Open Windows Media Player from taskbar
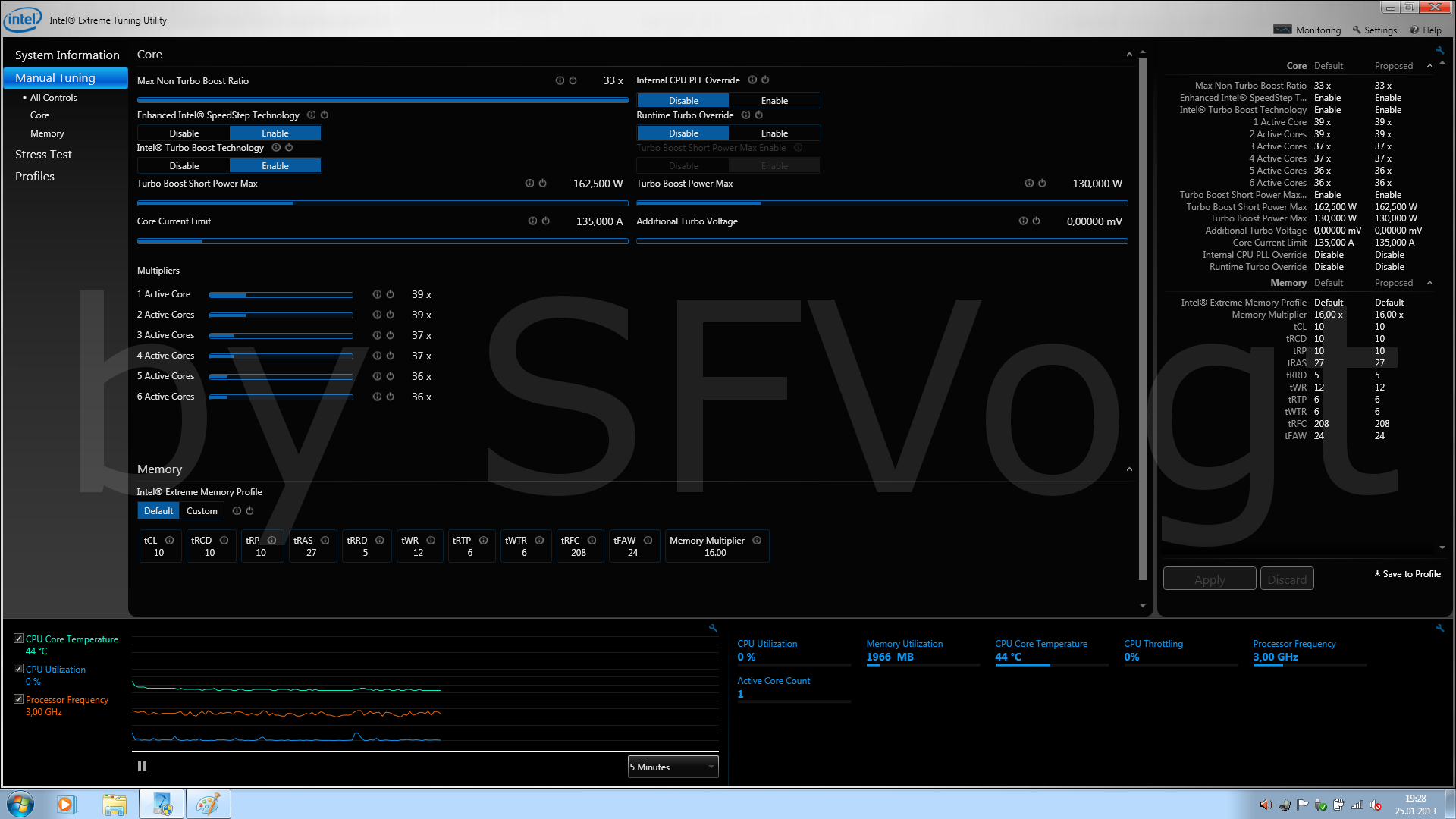 point(66,804)
